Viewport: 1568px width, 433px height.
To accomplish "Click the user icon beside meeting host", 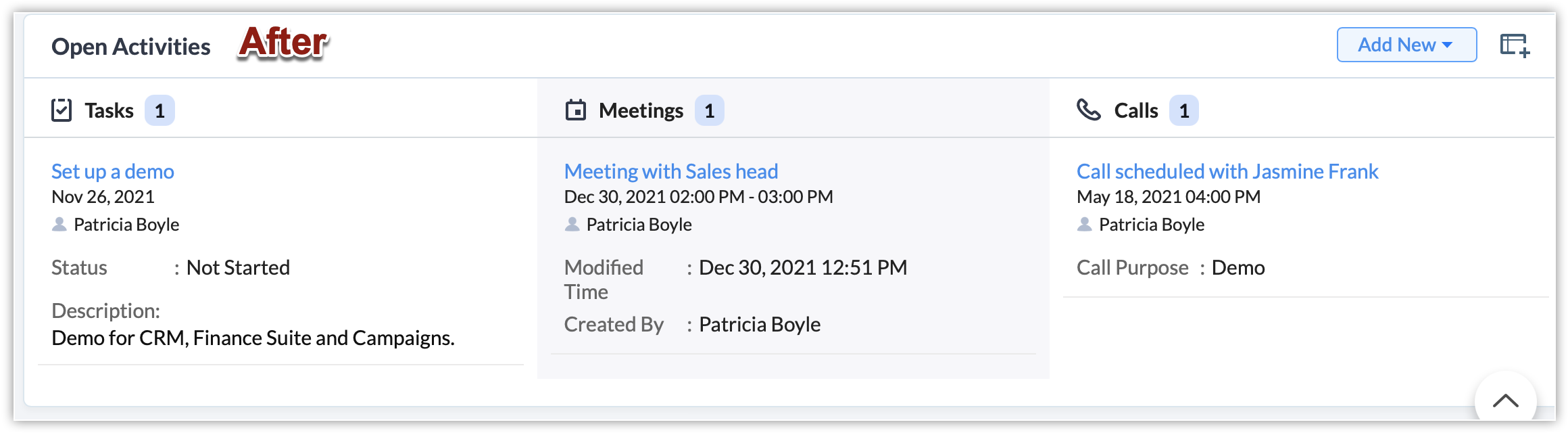I will (572, 224).
